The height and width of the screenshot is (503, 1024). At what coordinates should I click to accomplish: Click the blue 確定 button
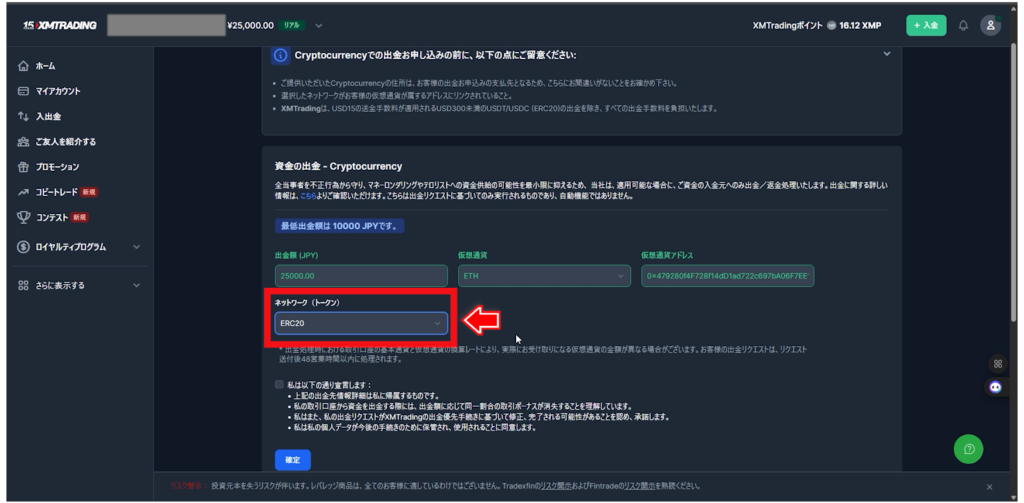[x=292, y=460]
